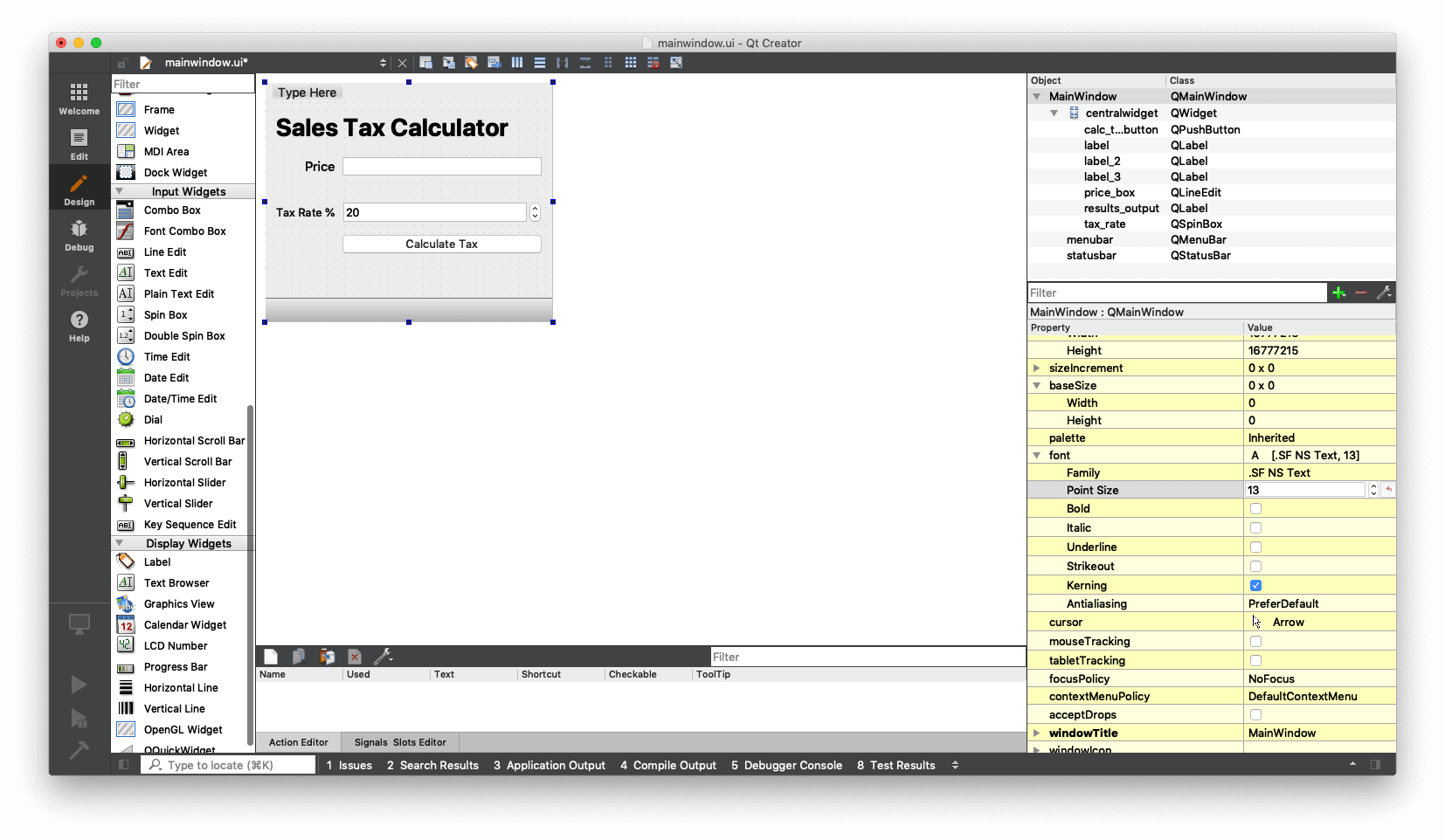Collapse the Input Widgets category
The image size is (1445, 840).
click(121, 192)
